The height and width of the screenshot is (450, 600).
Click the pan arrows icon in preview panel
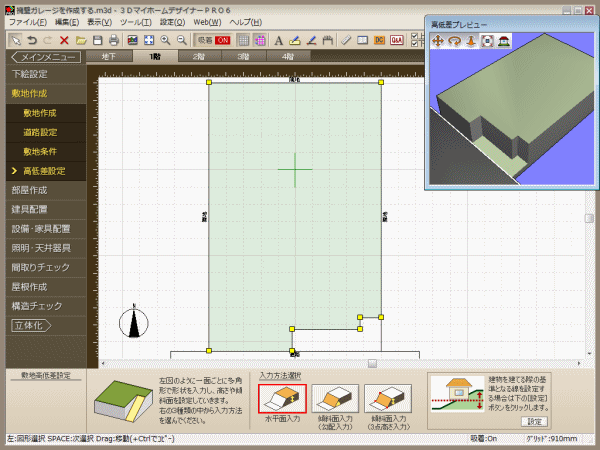[x=438, y=41]
